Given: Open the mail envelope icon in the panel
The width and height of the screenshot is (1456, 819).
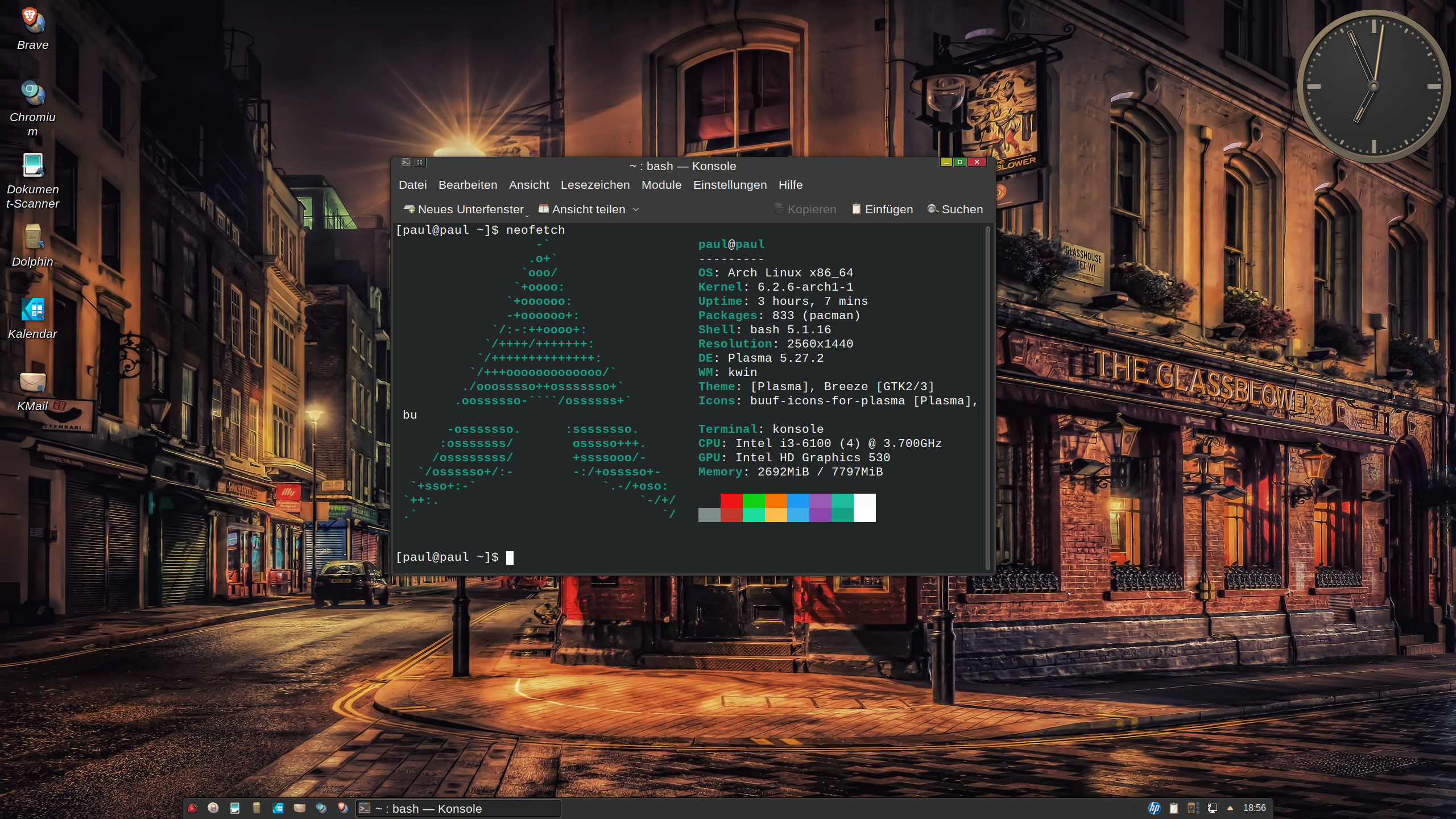Looking at the screenshot, I should (300, 808).
